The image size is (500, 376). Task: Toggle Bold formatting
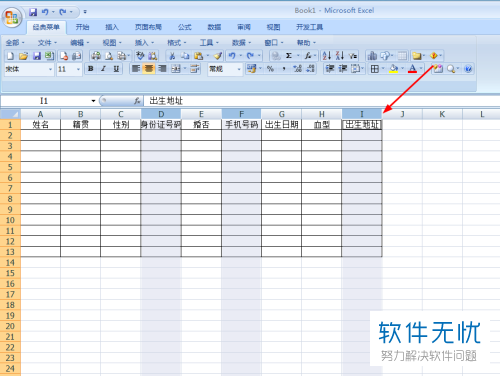tap(90, 69)
